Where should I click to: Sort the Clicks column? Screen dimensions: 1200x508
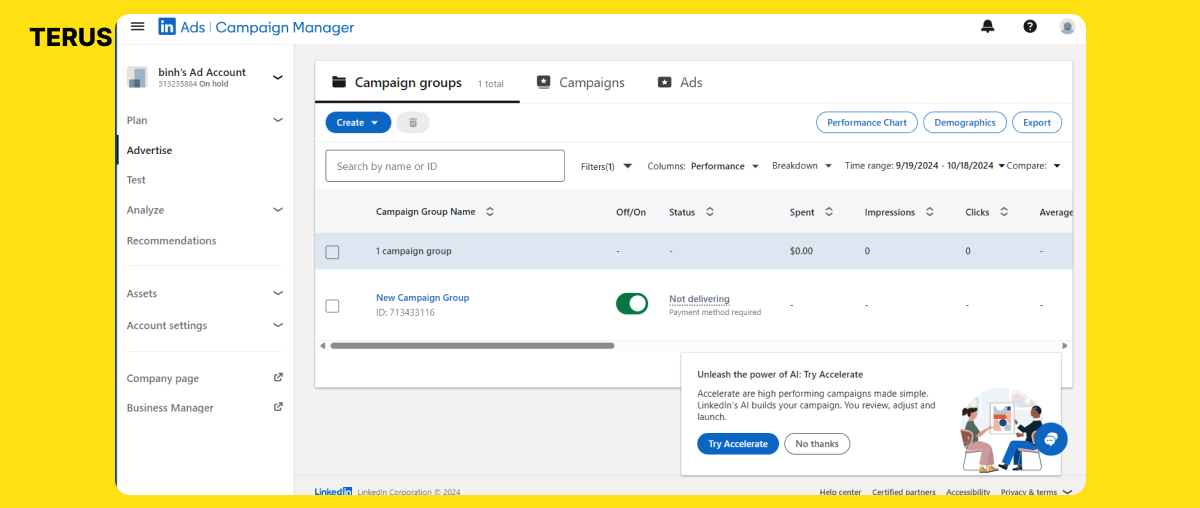1004,212
